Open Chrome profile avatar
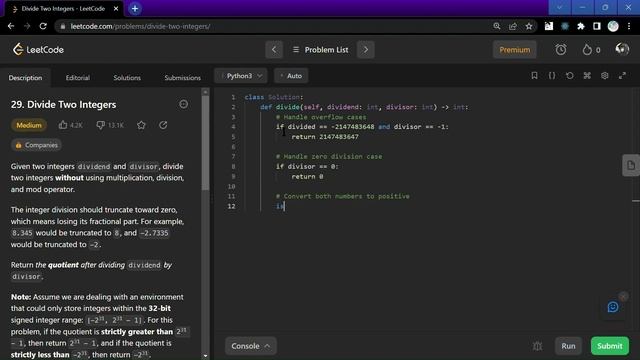The image size is (640, 360). pyautogui.click(x=613, y=26)
